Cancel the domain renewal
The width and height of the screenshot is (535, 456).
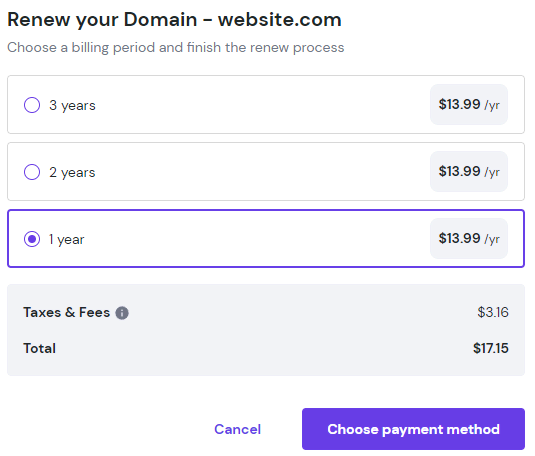(237, 429)
